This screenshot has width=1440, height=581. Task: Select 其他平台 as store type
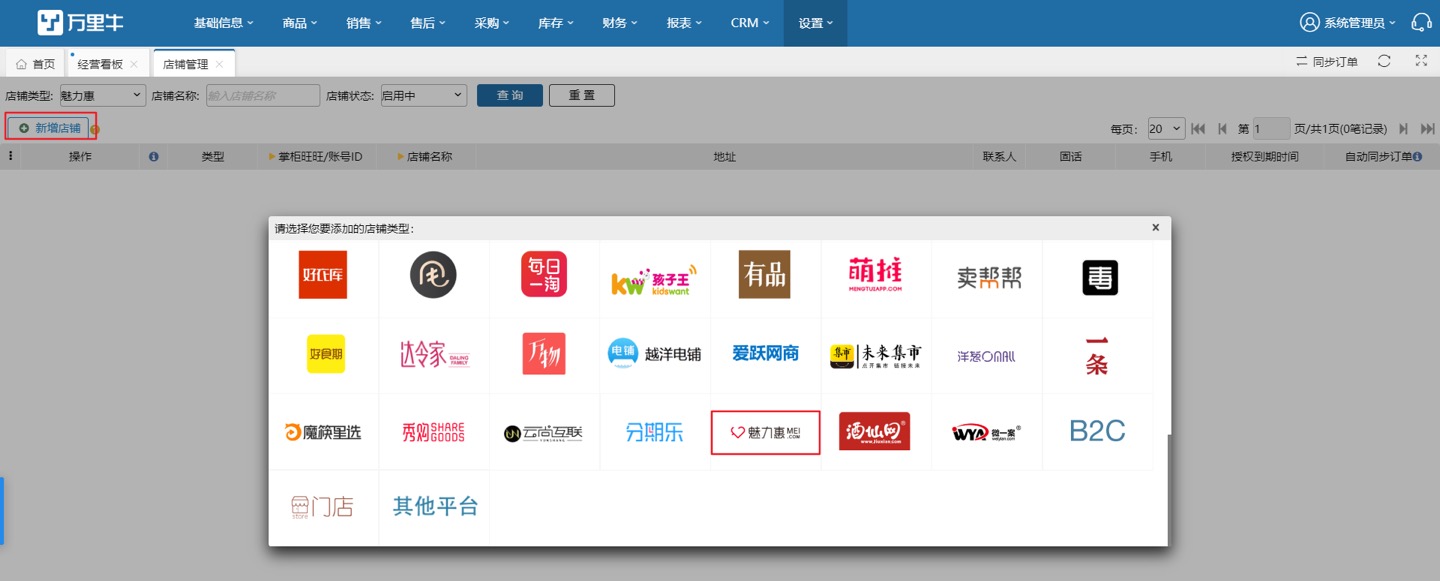coord(435,506)
